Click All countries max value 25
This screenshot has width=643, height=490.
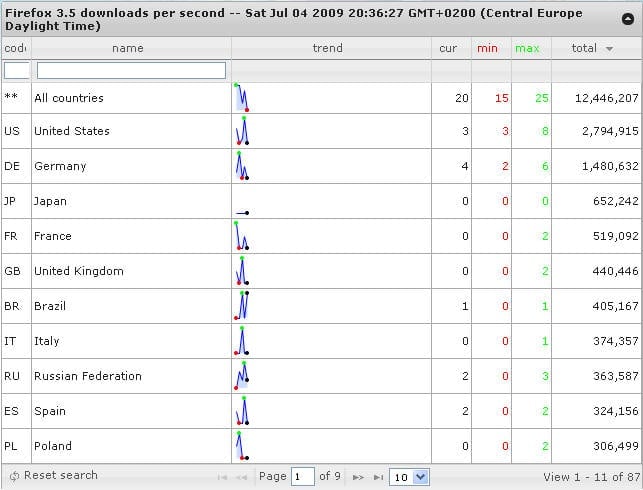tap(542, 98)
